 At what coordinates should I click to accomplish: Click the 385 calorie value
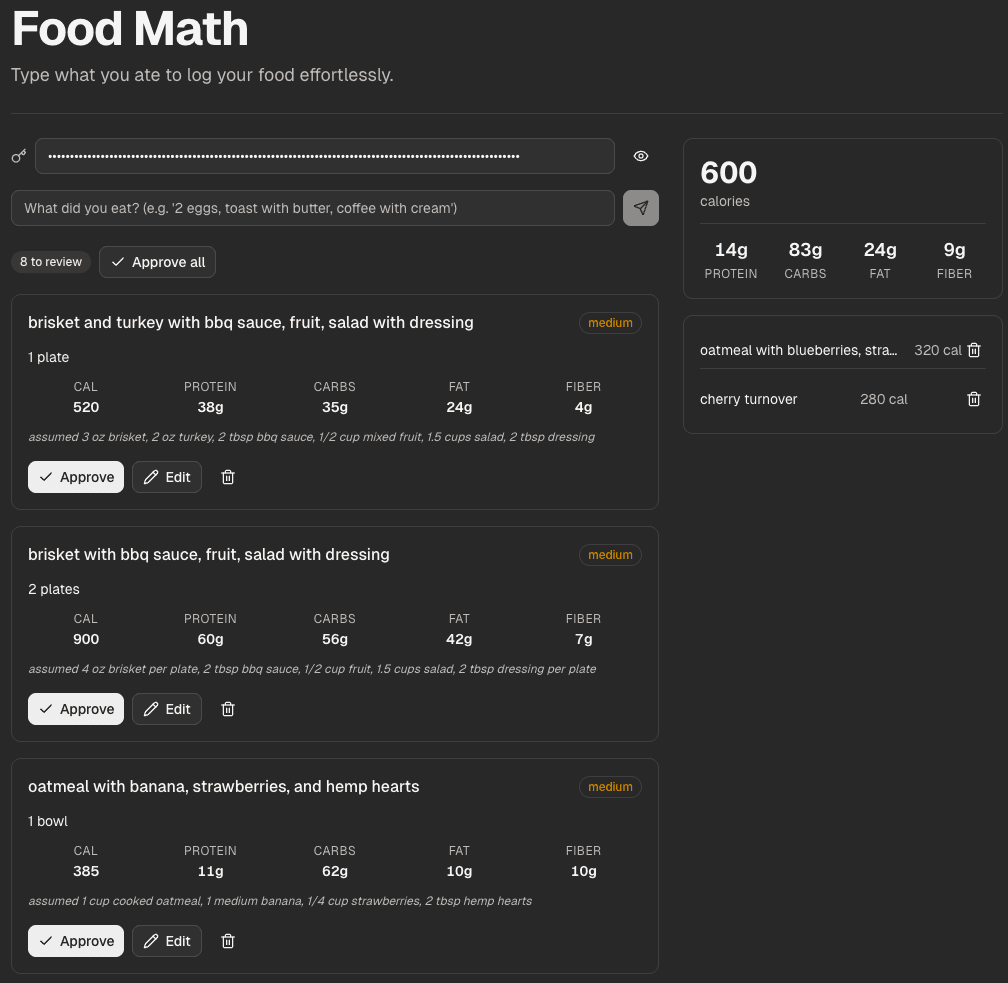point(86,871)
